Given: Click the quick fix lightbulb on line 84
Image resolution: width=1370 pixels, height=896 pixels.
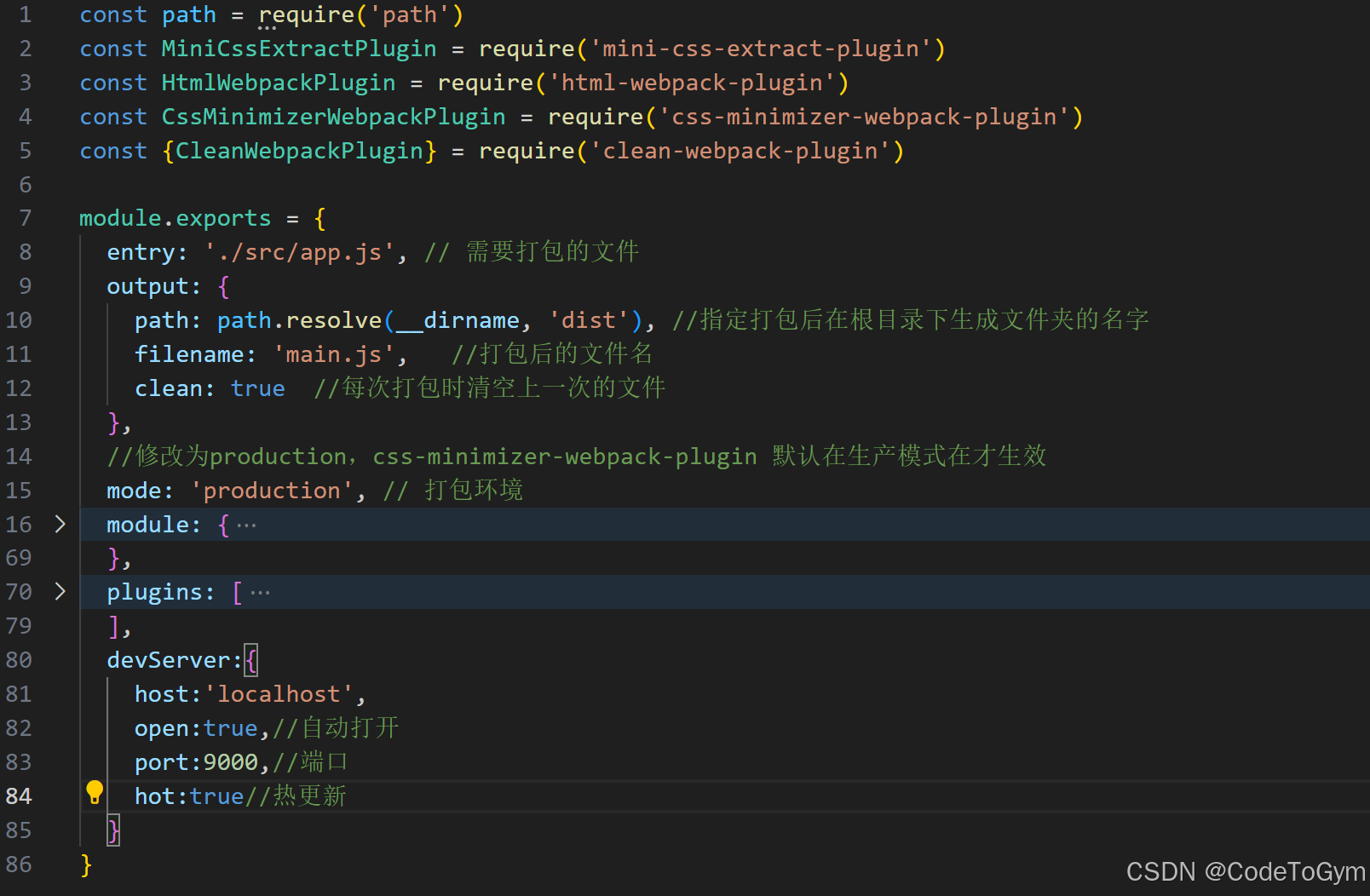Looking at the screenshot, I should [95, 795].
